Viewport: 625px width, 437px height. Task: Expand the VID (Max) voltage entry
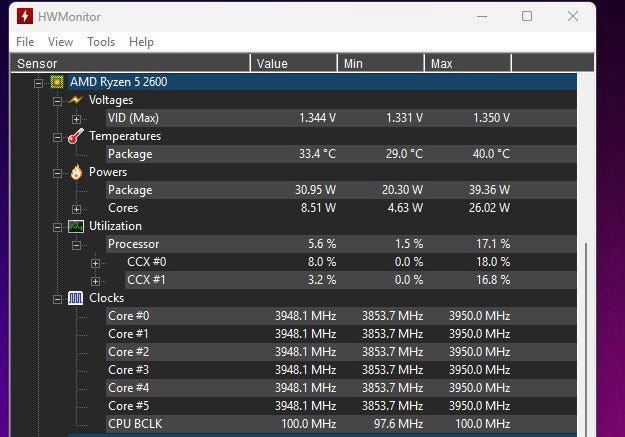click(x=76, y=119)
